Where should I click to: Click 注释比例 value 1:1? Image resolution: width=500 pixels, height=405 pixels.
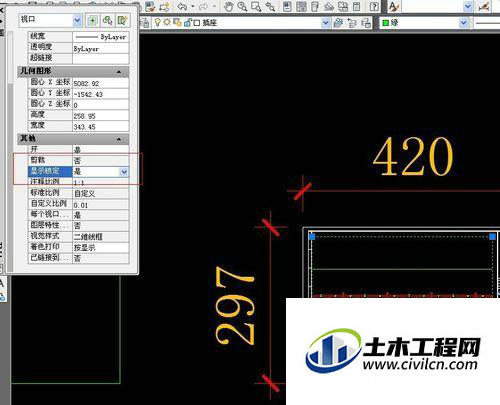(101, 183)
